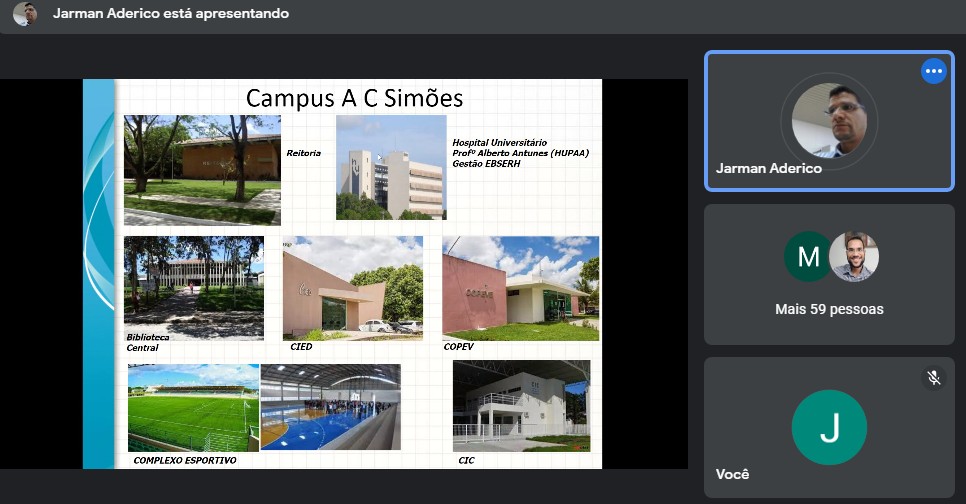Click the CIED building photo
The height and width of the screenshot is (504, 966).
[x=352, y=288]
